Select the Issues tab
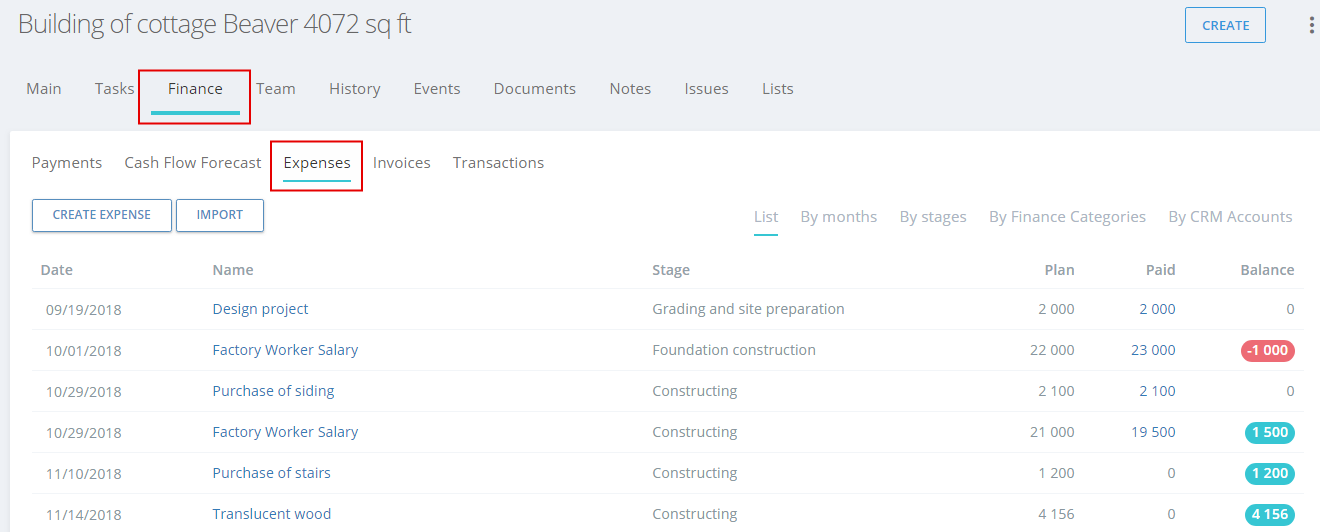The image size is (1320, 532). [x=706, y=89]
